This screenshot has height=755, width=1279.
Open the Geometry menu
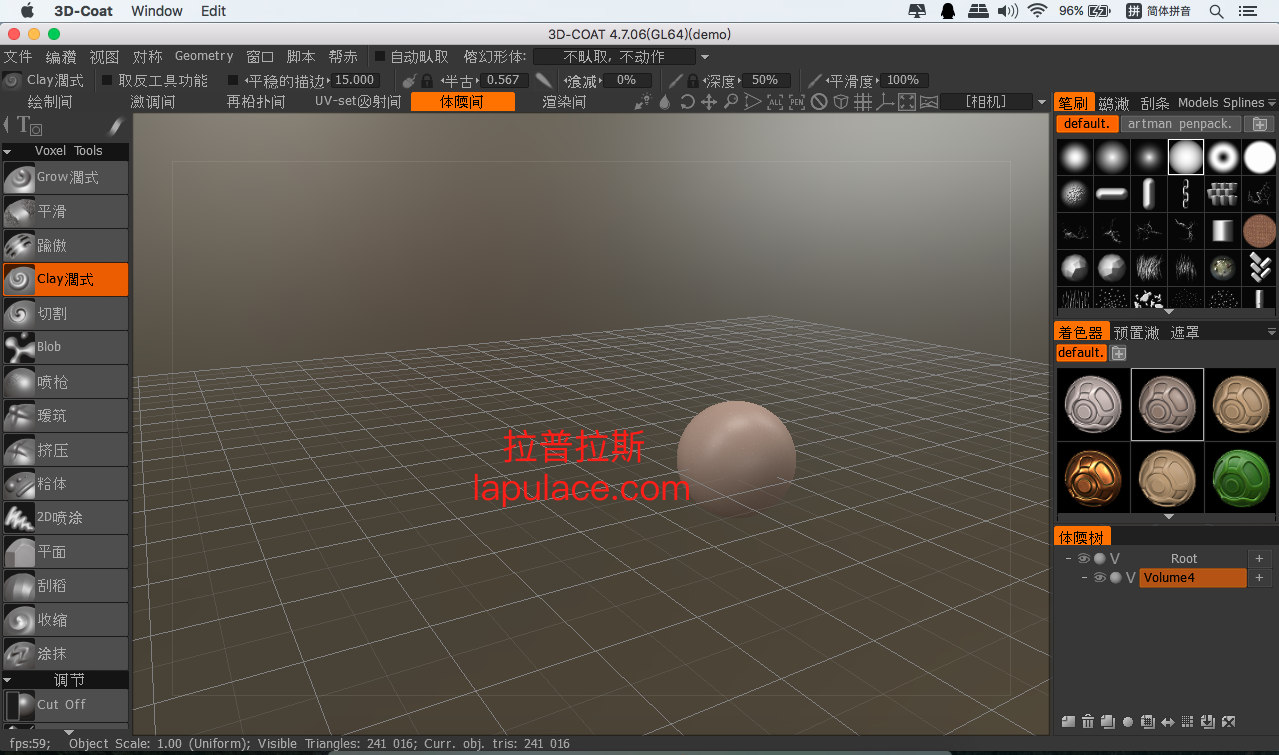pos(204,56)
